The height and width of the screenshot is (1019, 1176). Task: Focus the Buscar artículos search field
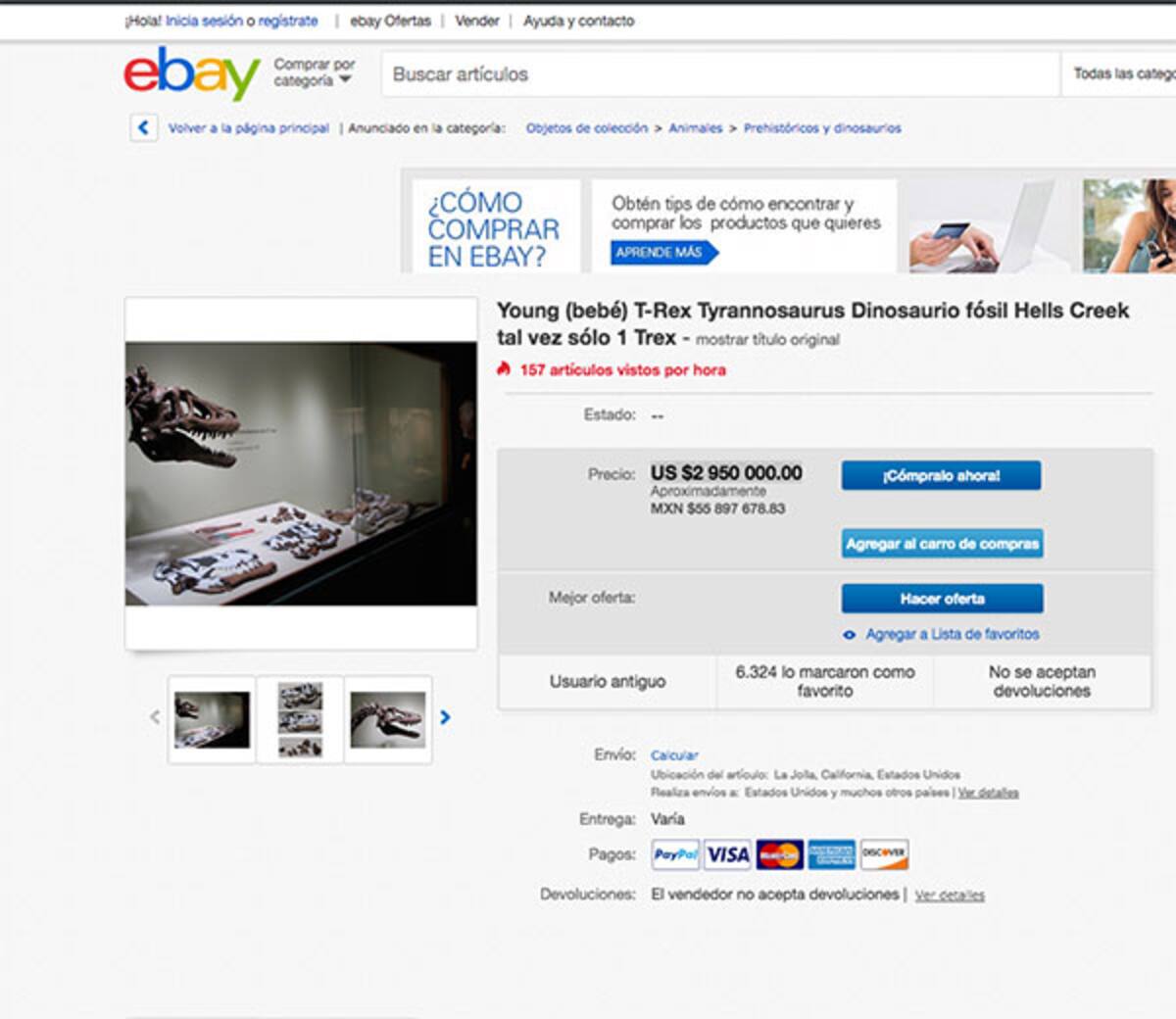720,74
